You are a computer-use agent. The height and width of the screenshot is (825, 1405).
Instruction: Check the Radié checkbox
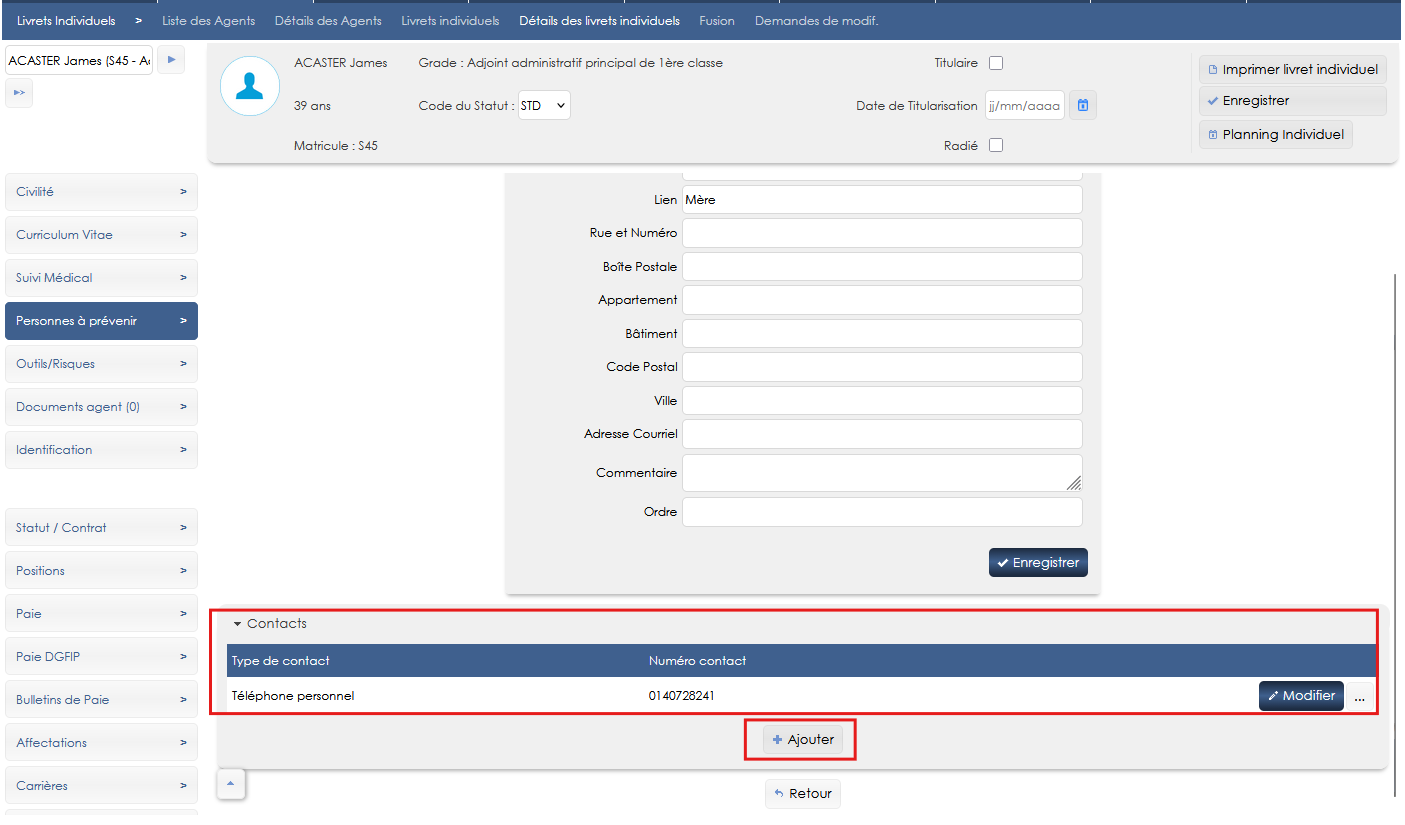pos(995,145)
